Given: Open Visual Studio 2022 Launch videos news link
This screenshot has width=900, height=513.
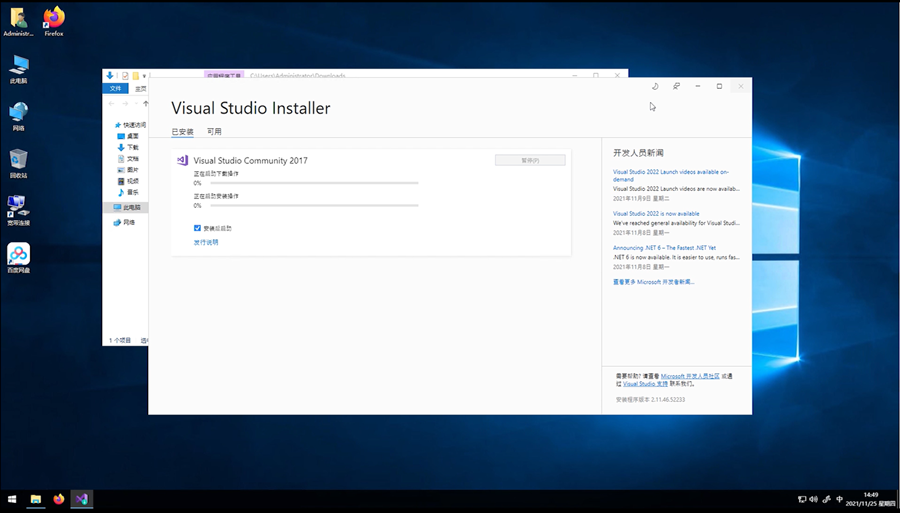Looking at the screenshot, I should pyautogui.click(x=670, y=175).
